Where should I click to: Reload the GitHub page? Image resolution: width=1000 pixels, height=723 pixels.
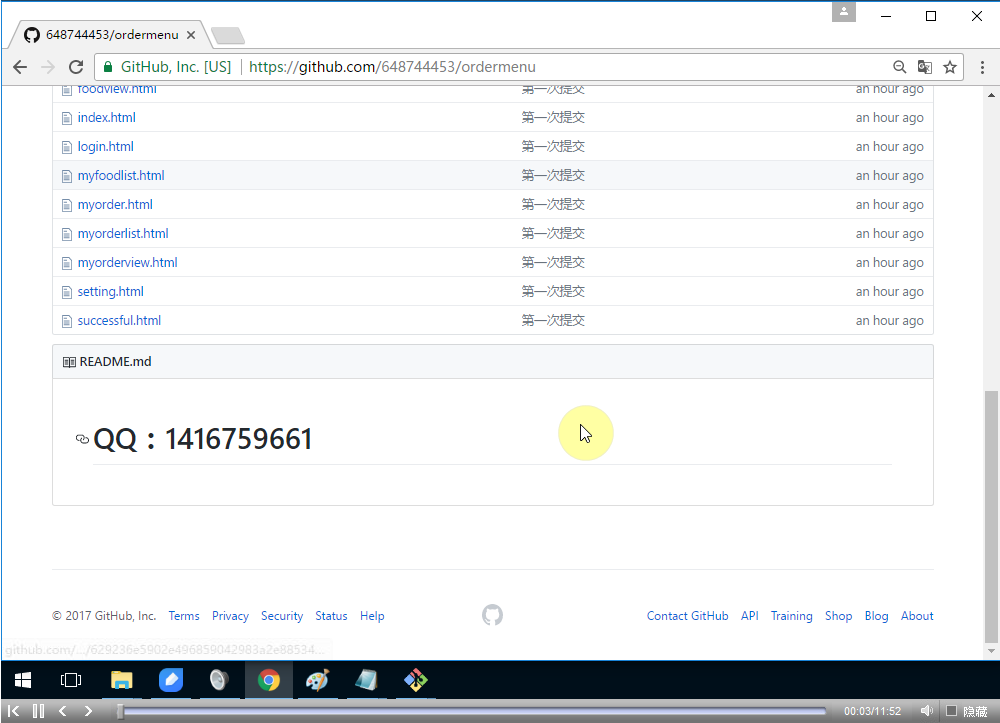pos(76,67)
